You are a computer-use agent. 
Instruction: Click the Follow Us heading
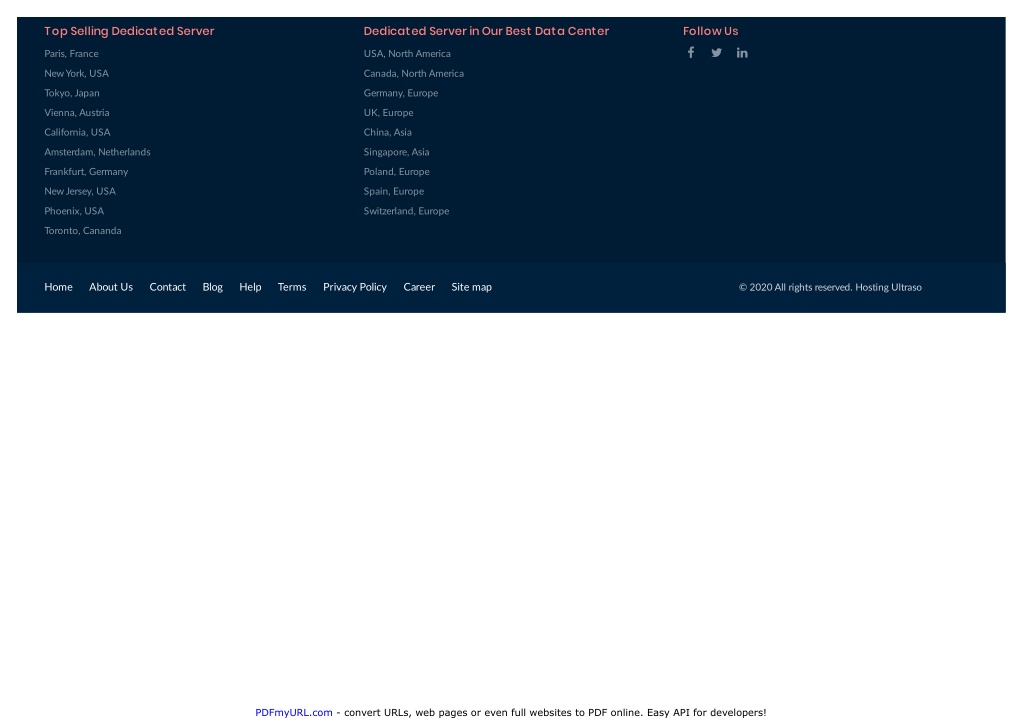point(711,31)
